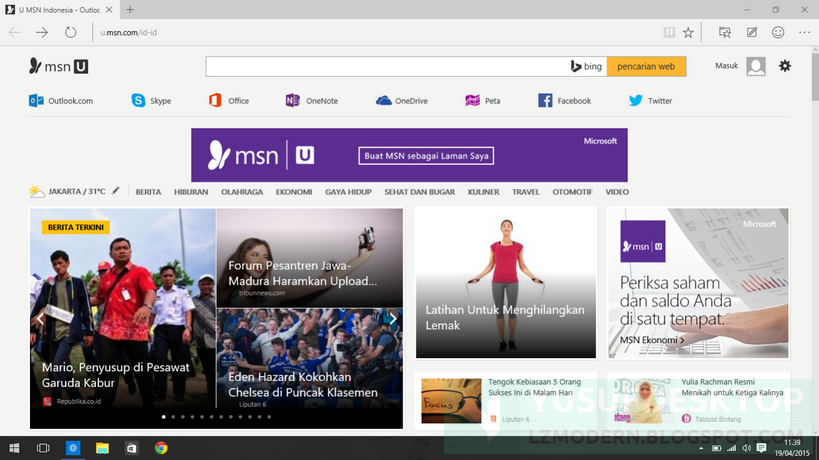819x460 pixels.
Task: Select the last carousel pagination dot
Action: (269, 417)
